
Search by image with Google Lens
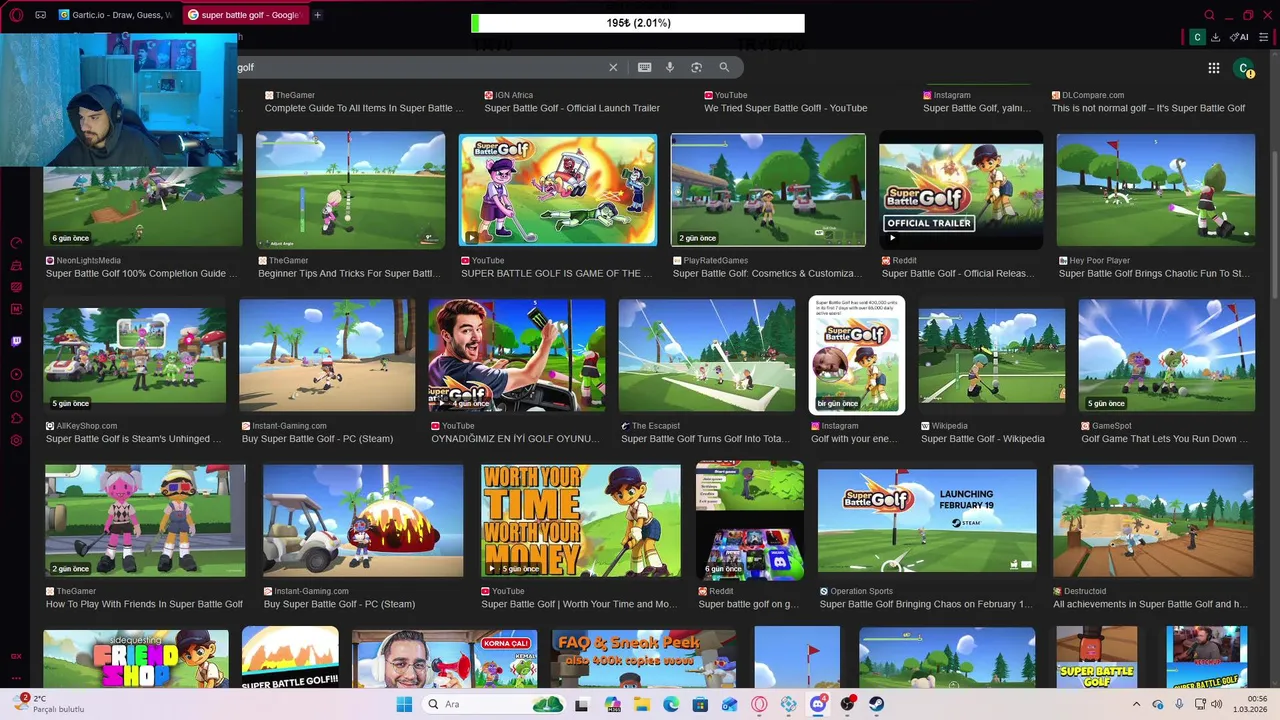(x=696, y=67)
